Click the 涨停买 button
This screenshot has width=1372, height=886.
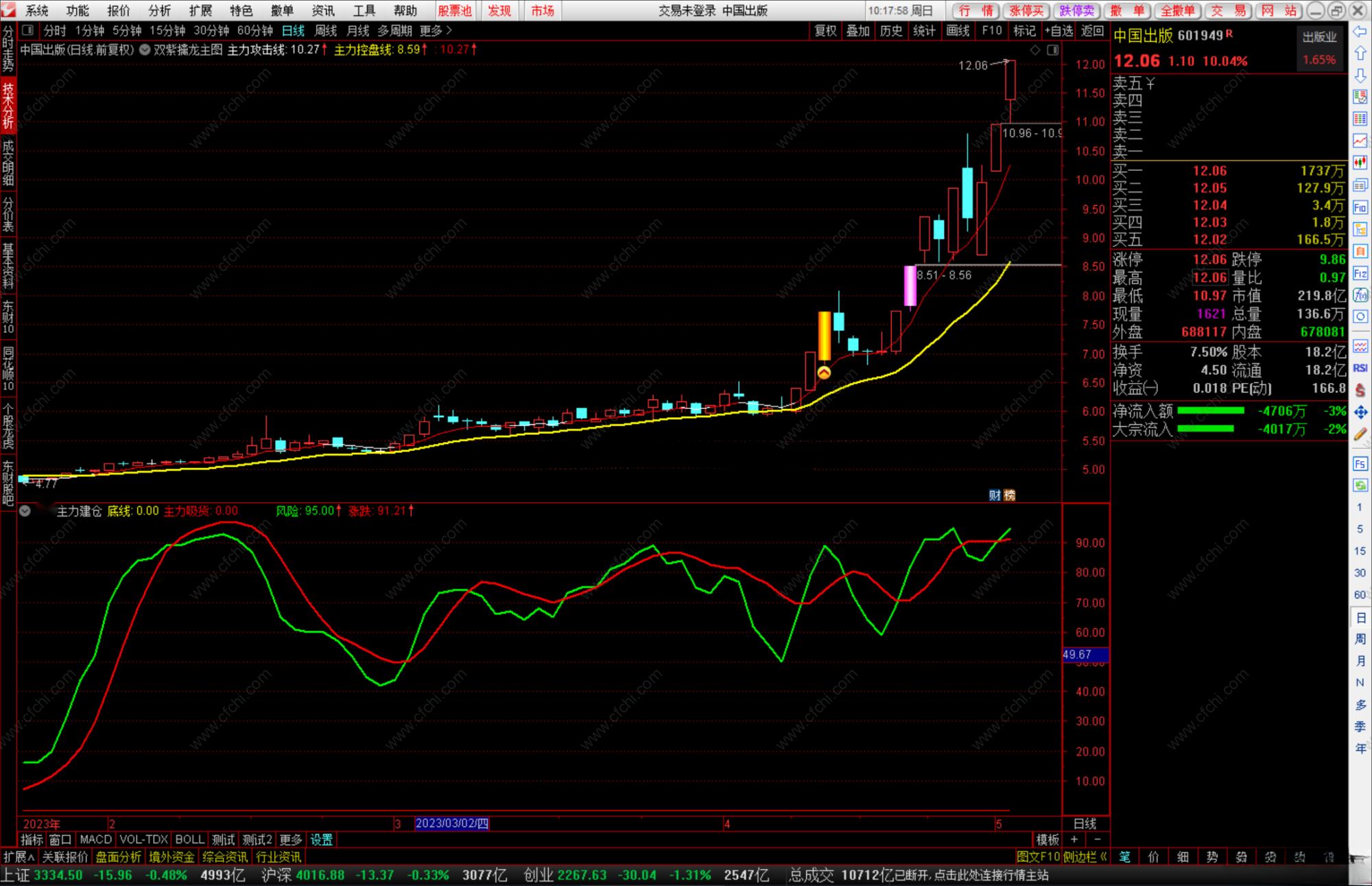[x=1026, y=10]
